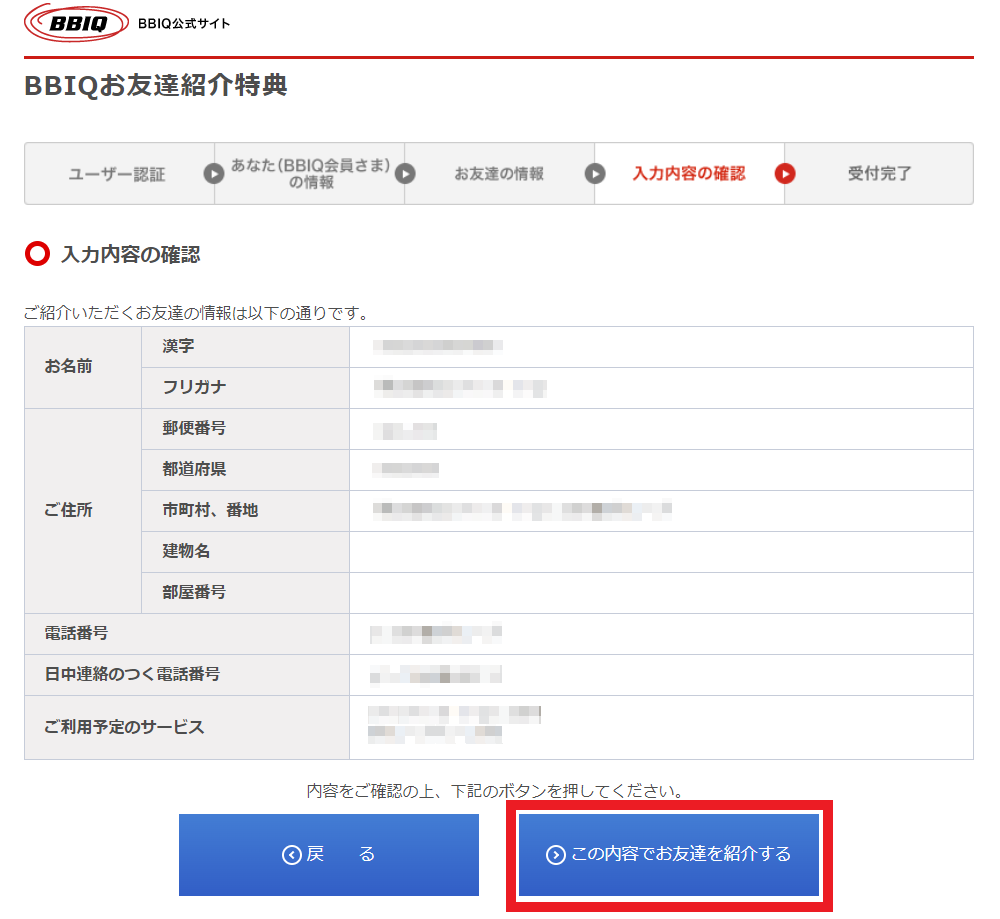This screenshot has height=919, width=1000.
Task: Click the BBIQお友達紹介特典 page title
Action: pos(156,86)
